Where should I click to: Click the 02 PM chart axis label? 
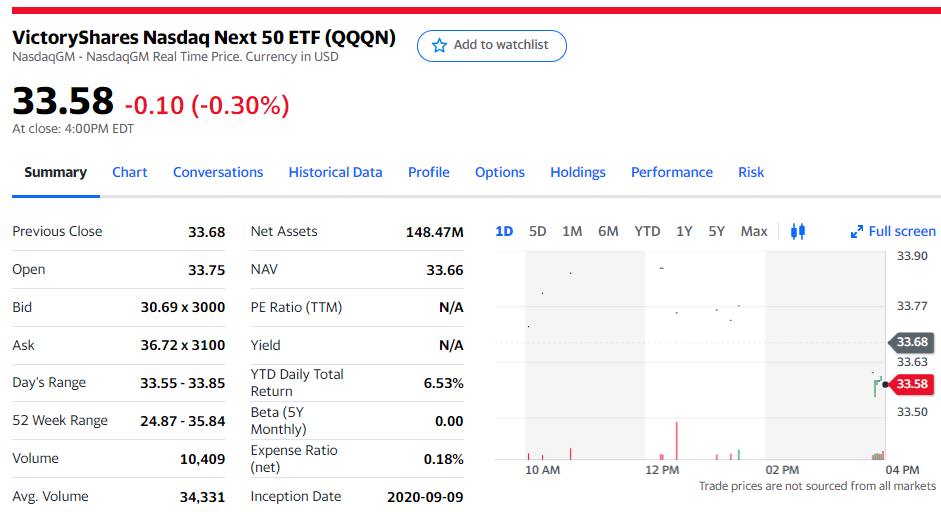[x=783, y=470]
